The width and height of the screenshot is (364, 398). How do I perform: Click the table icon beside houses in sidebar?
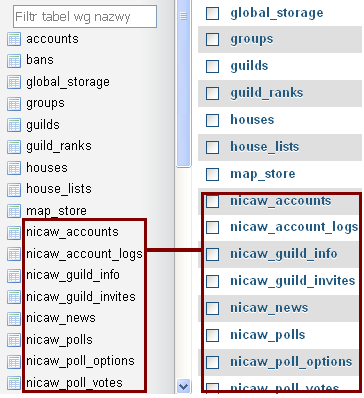click(x=14, y=168)
